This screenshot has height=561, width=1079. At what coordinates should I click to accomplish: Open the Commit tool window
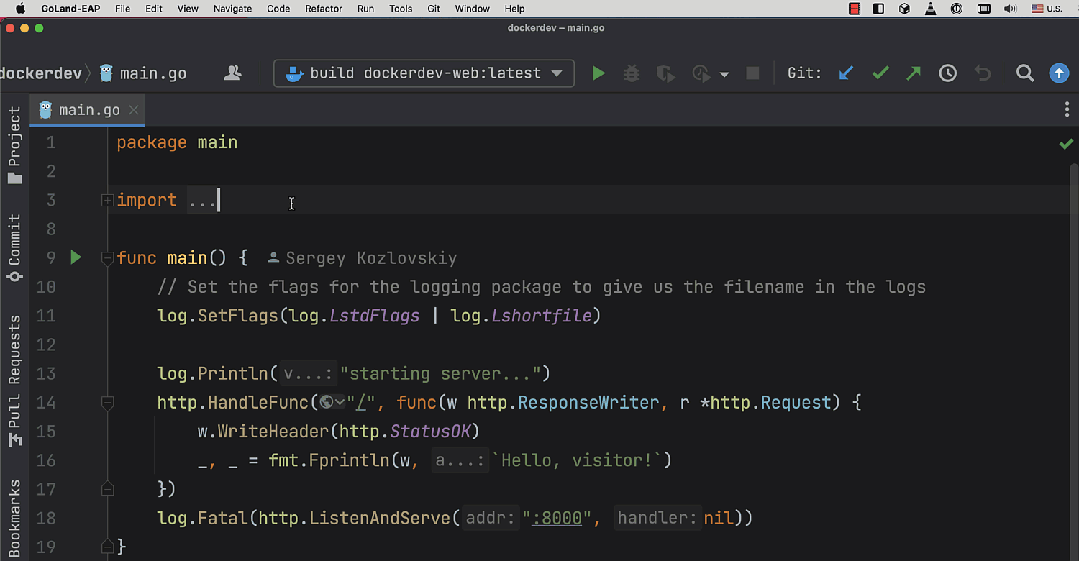pyautogui.click(x=14, y=248)
